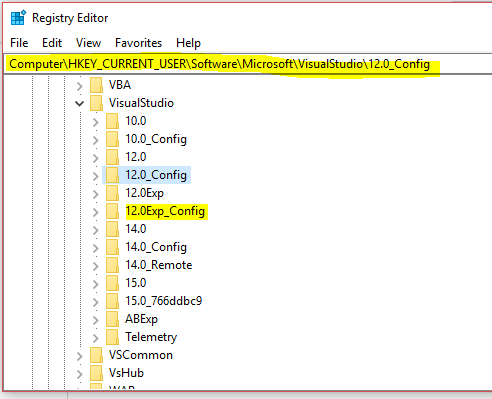Click the 10.0_Config folder icon

coord(112,139)
